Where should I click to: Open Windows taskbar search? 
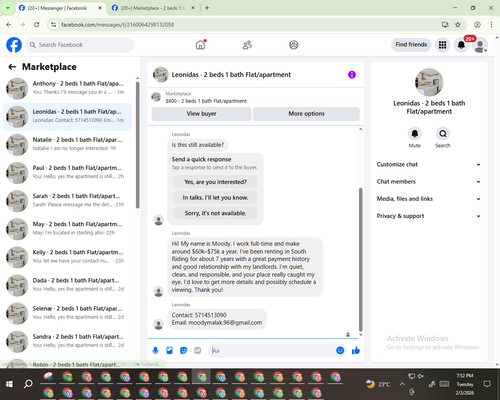pyautogui.click(x=28, y=384)
